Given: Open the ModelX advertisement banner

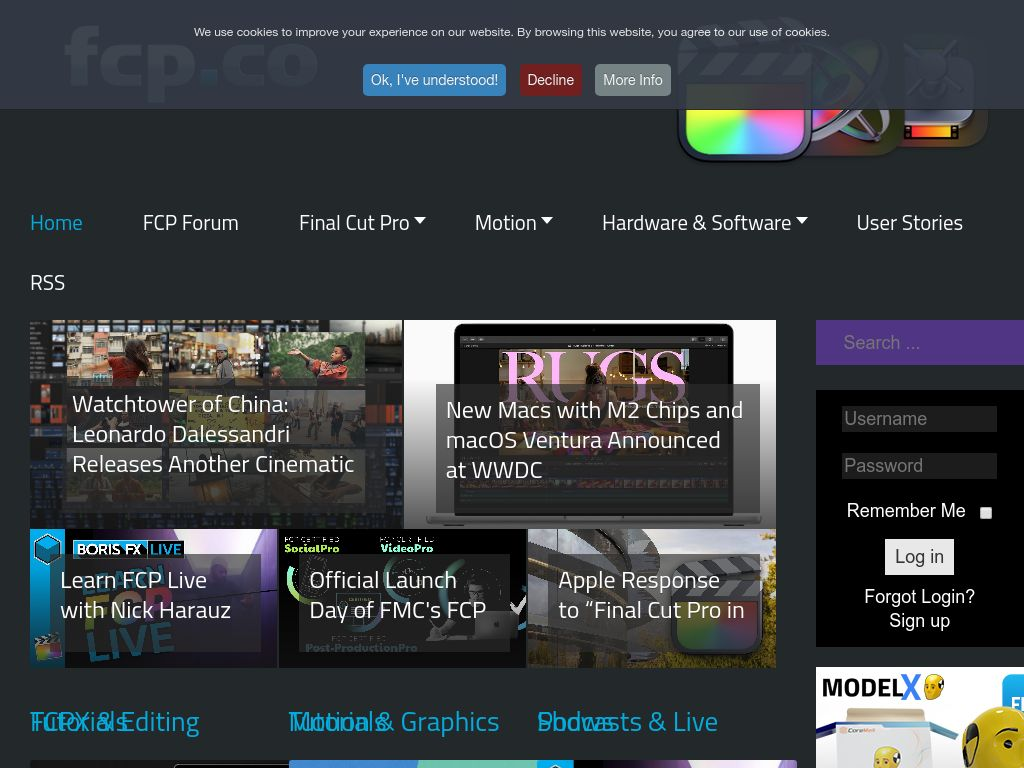Looking at the screenshot, I should pos(920,717).
